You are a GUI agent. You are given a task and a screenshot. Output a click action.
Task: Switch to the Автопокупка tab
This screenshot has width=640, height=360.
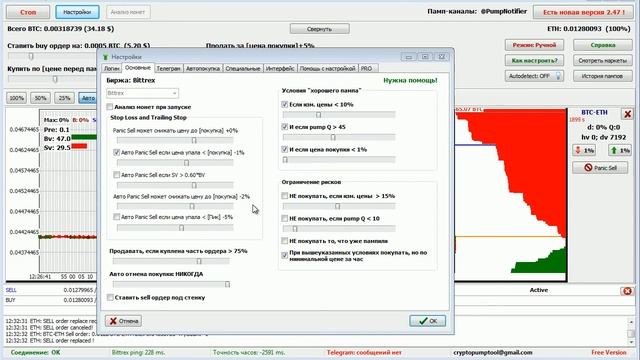[203, 69]
